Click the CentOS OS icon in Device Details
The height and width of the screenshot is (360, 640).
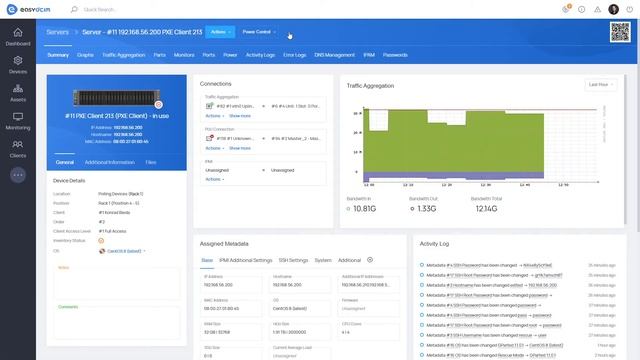102,251
